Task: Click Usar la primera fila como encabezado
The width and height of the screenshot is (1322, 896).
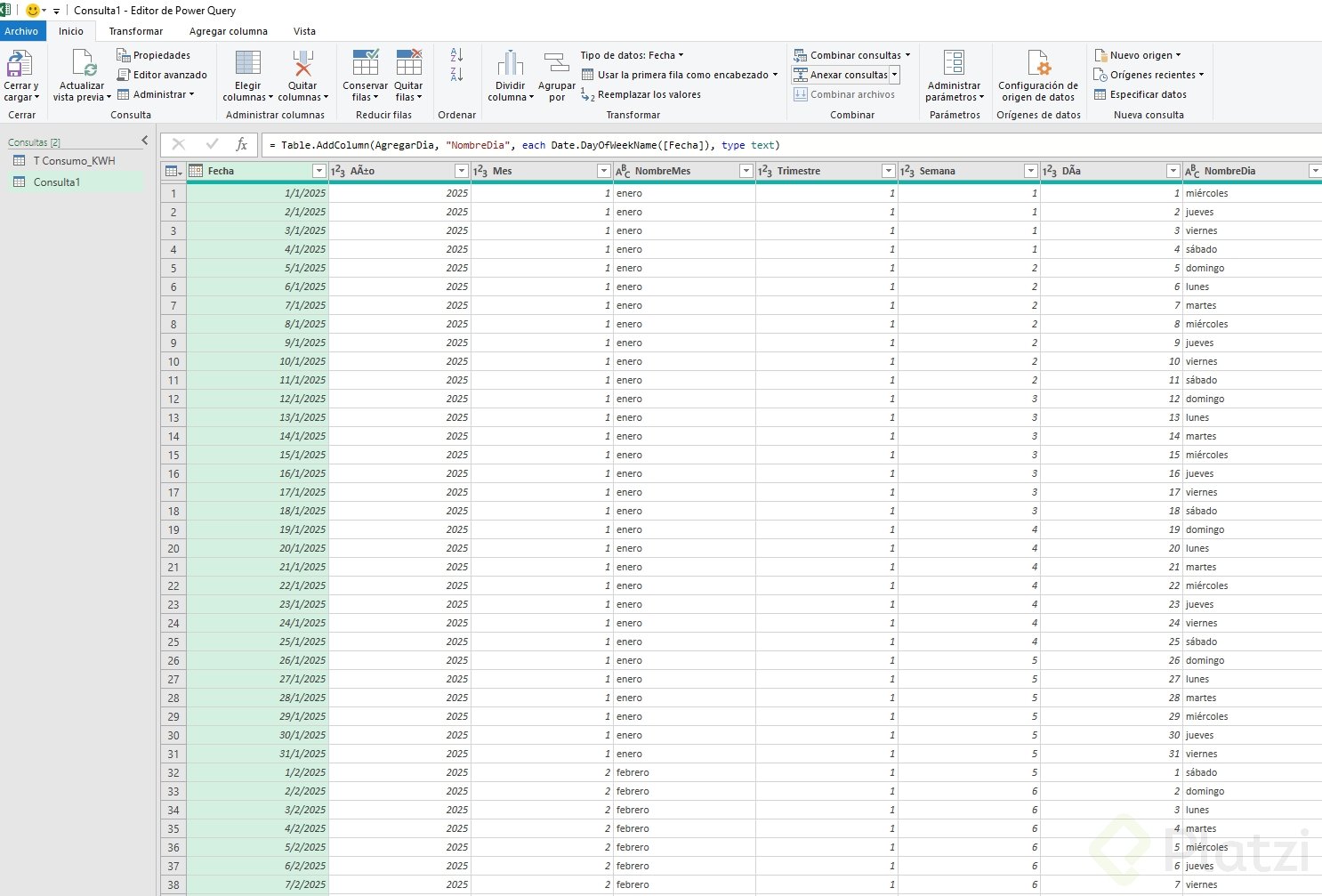Action: click(681, 75)
